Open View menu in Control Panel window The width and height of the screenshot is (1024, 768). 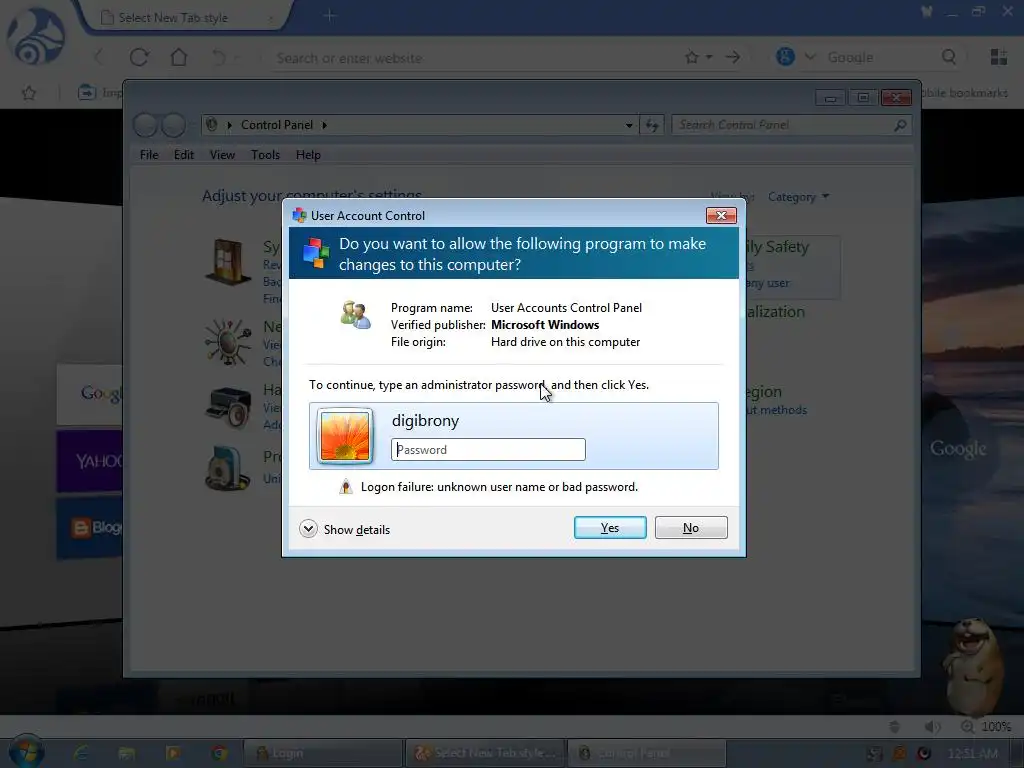click(x=222, y=155)
